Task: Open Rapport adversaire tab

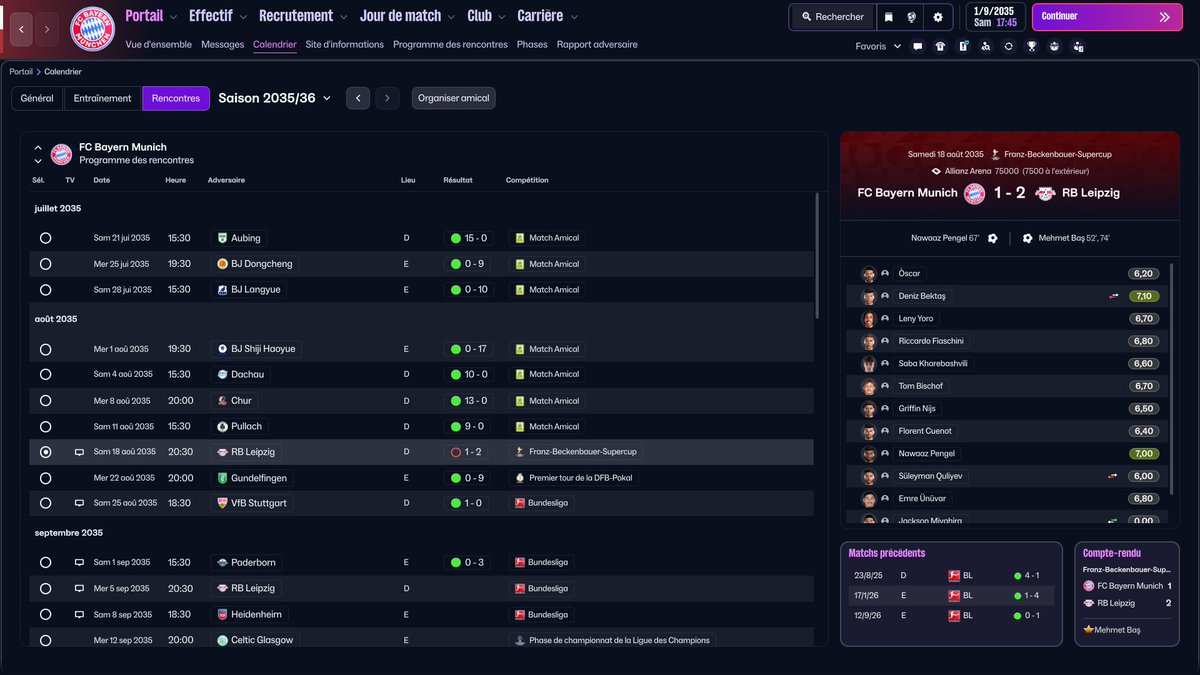Action: click(x=597, y=45)
